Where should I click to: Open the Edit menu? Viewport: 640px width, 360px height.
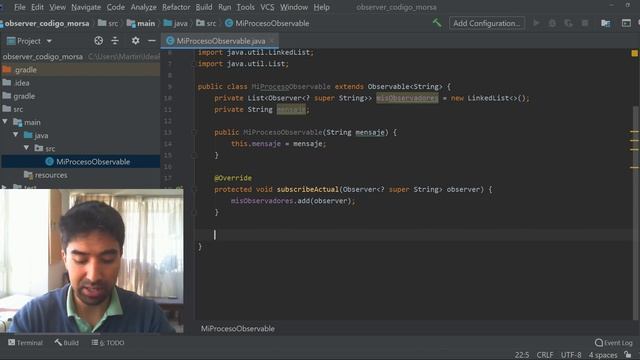point(37,7)
